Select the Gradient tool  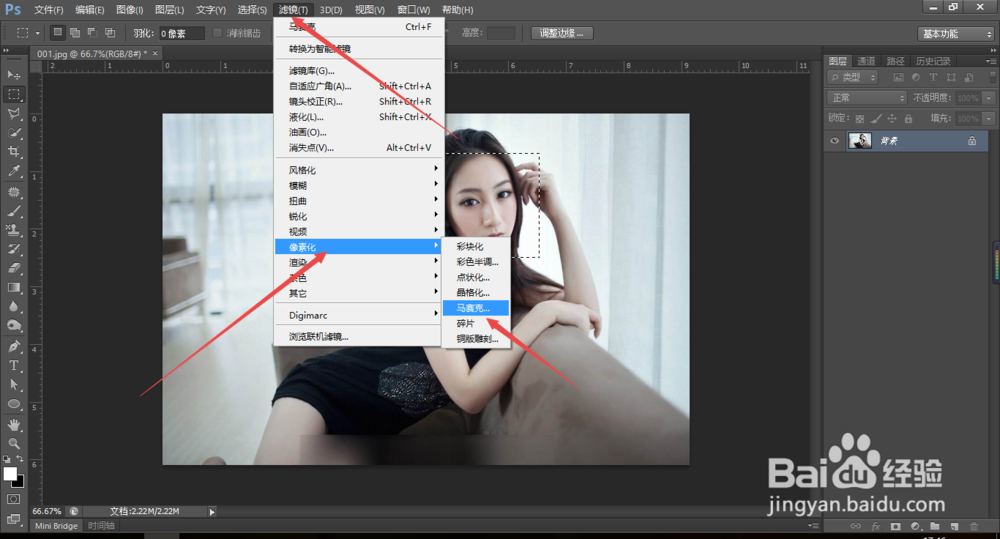pos(13,288)
